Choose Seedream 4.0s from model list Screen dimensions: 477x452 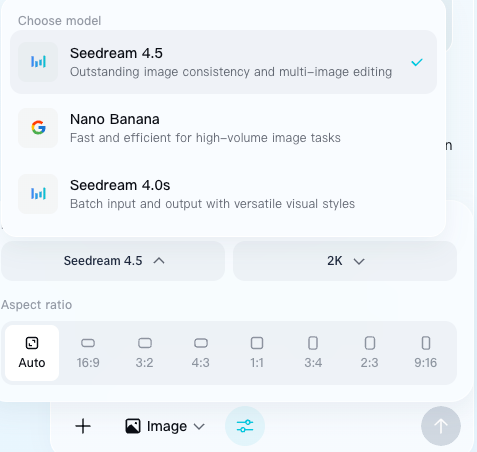223,194
